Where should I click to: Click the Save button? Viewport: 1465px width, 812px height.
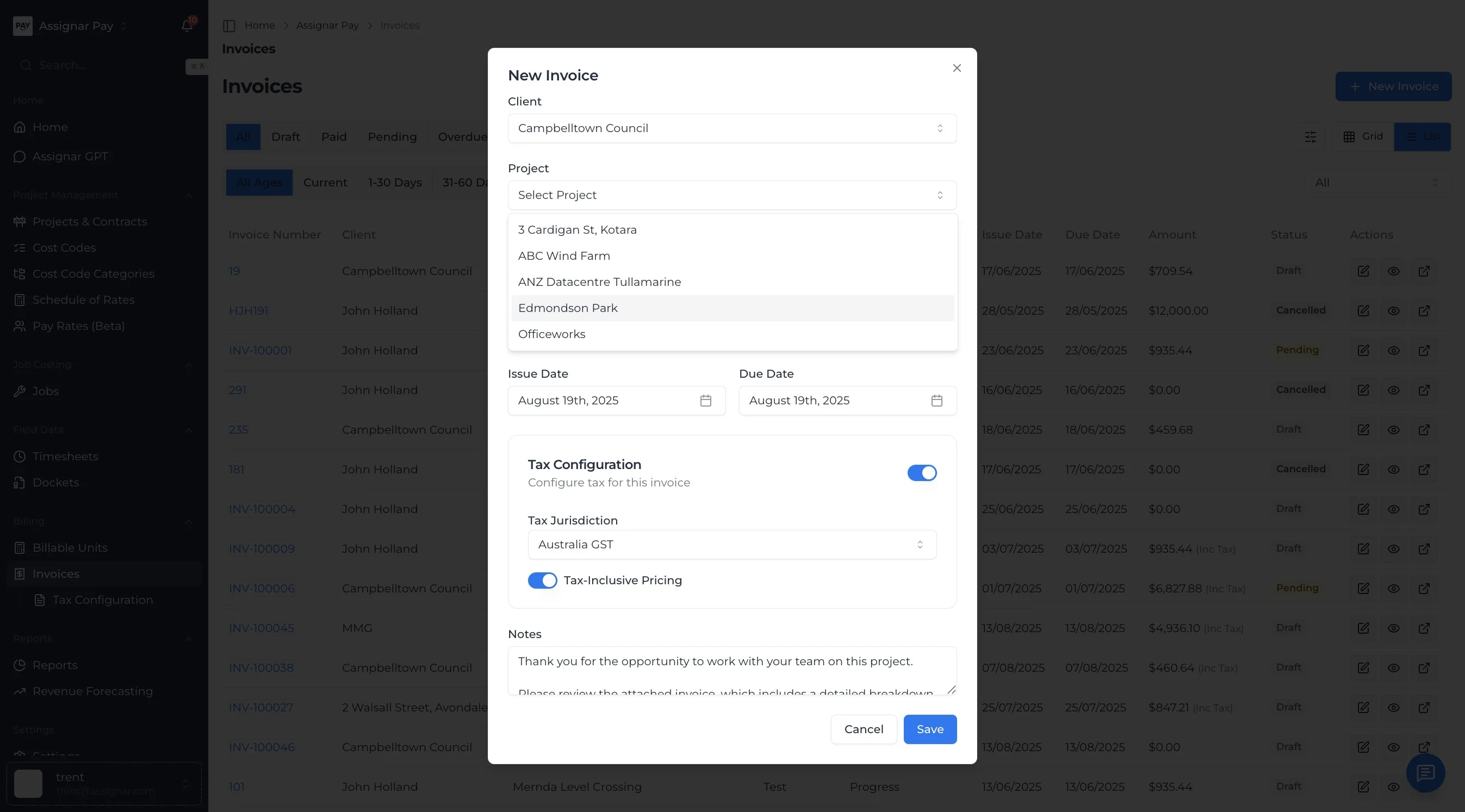point(930,729)
